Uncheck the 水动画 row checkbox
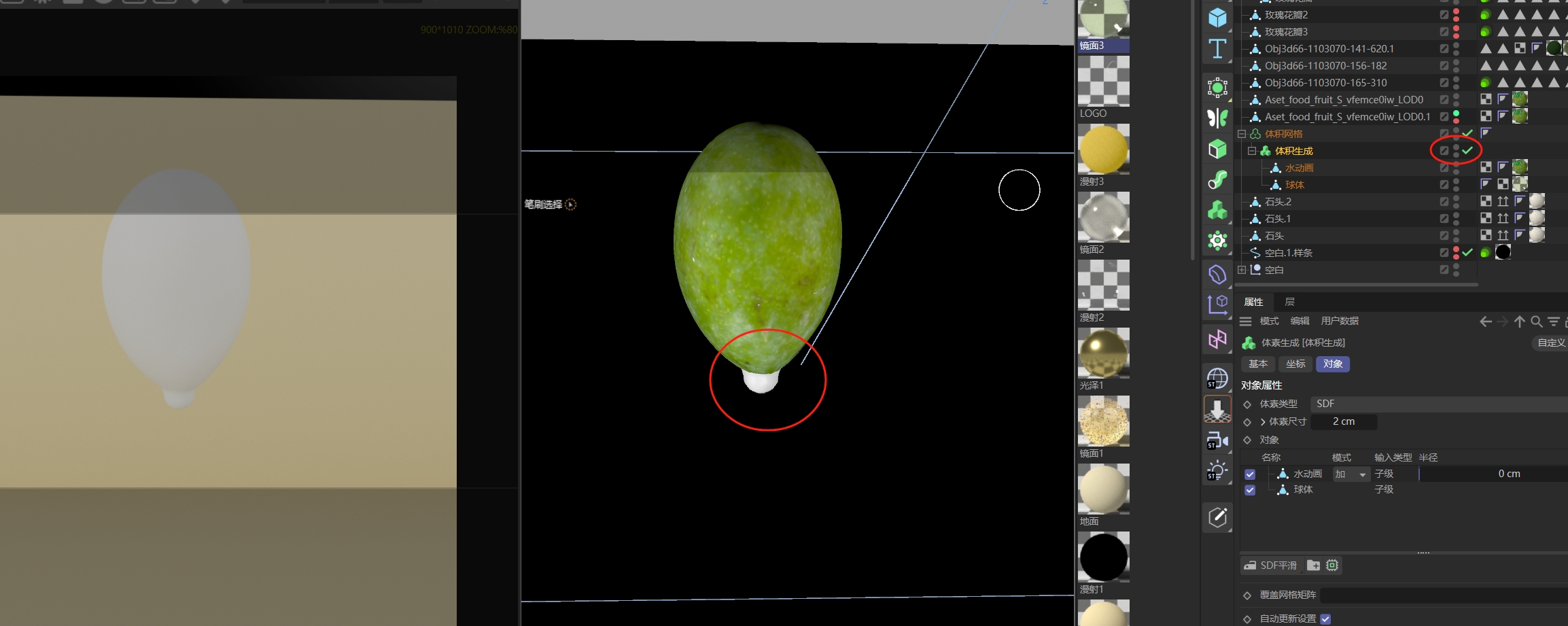The height and width of the screenshot is (626, 1568). tap(1250, 474)
